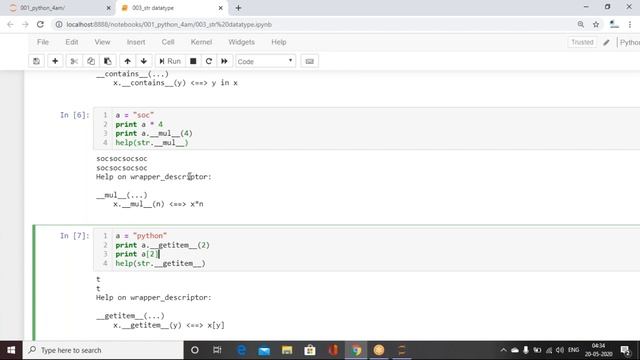
Task: Open the command palette with the keyboard icon
Action: (x=309, y=61)
